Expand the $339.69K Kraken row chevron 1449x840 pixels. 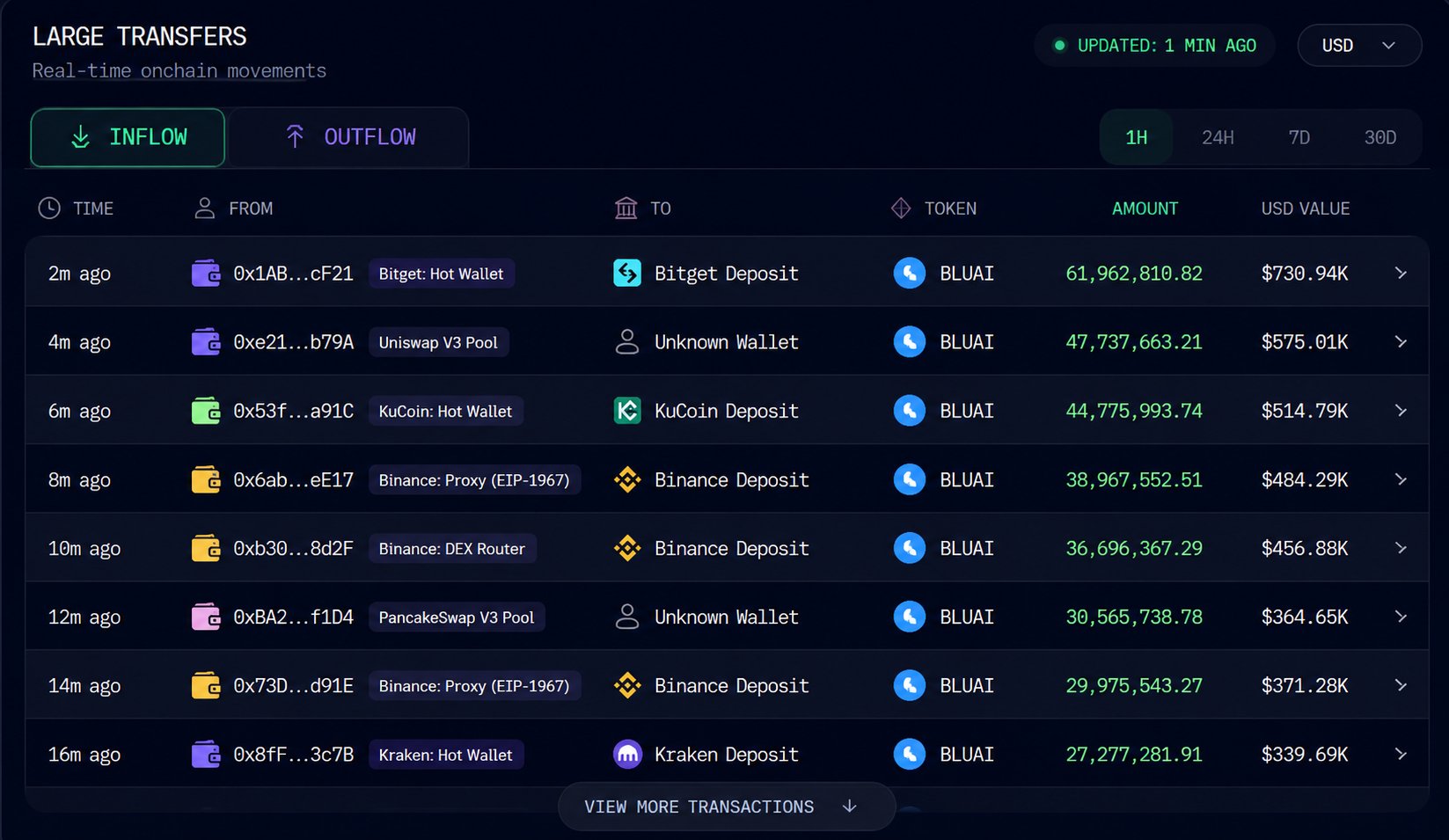tap(1401, 755)
